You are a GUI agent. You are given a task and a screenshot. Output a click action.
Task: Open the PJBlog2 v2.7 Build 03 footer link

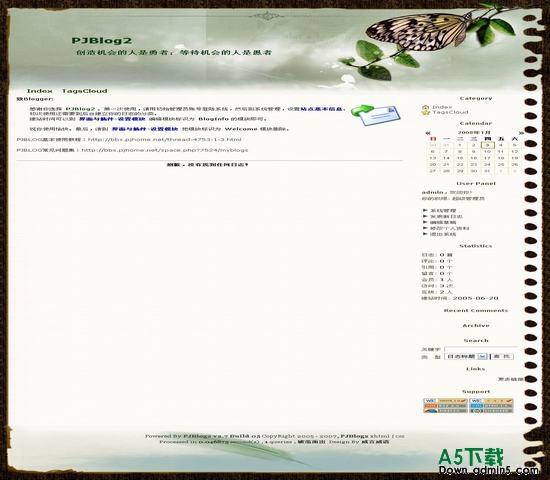point(222,436)
